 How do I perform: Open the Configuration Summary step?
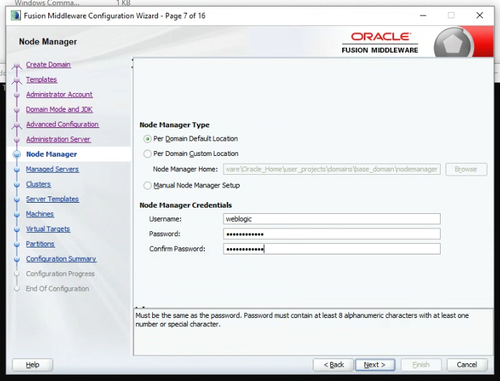[x=61, y=259]
